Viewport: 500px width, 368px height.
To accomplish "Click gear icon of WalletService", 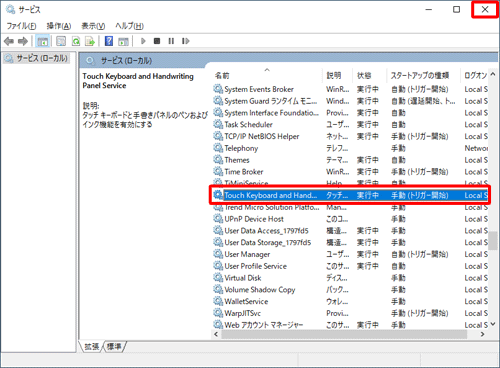I will pos(218,301).
